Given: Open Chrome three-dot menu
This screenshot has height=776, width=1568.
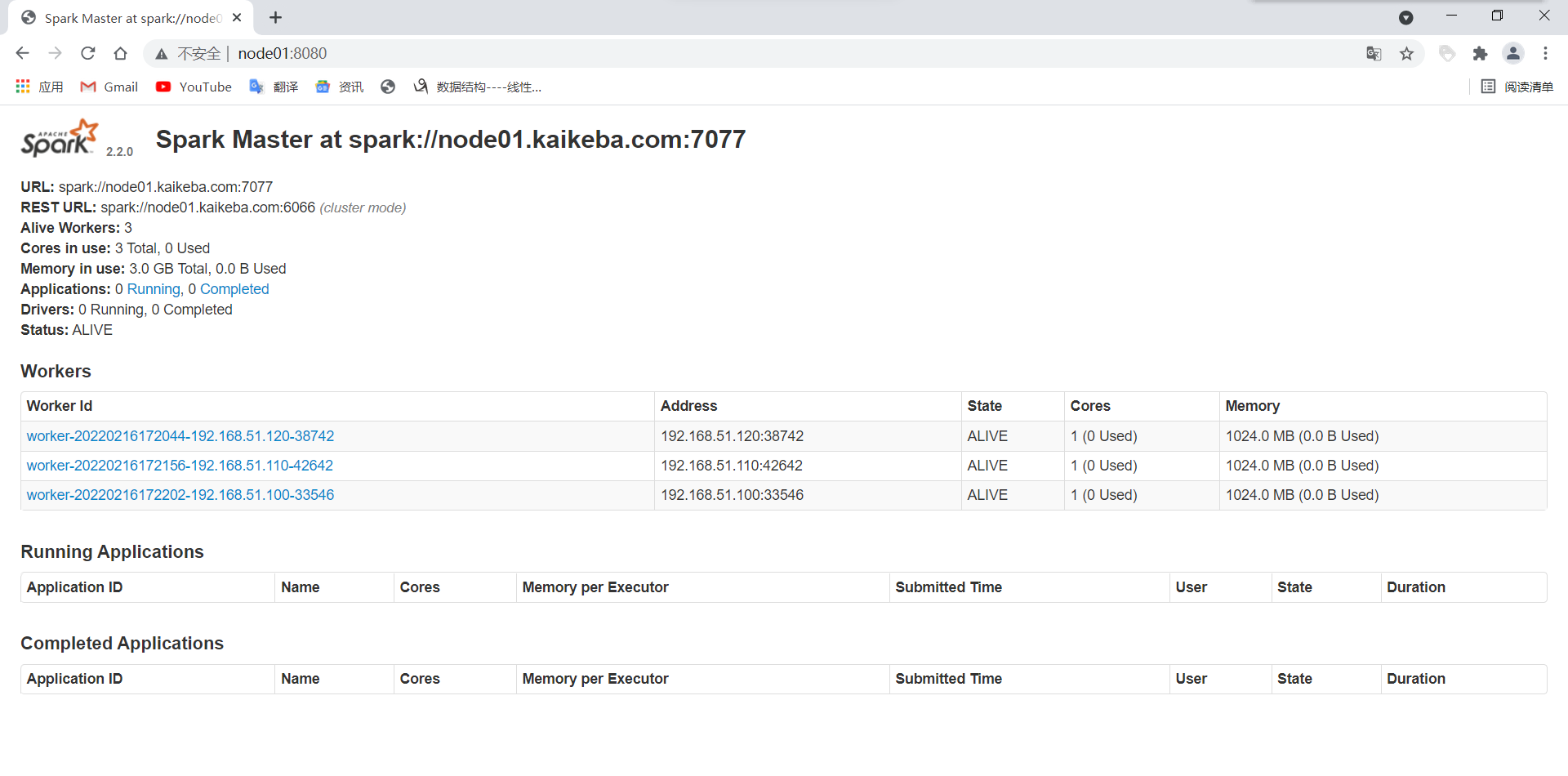Looking at the screenshot, I should (x=1545, y=53).
